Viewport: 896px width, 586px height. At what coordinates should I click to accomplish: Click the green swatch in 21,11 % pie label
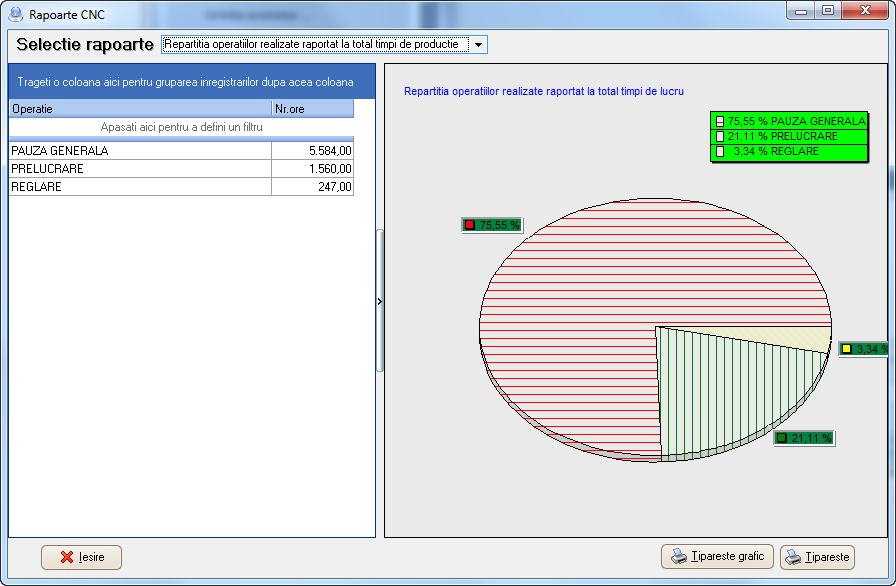(x=782, y=438)
